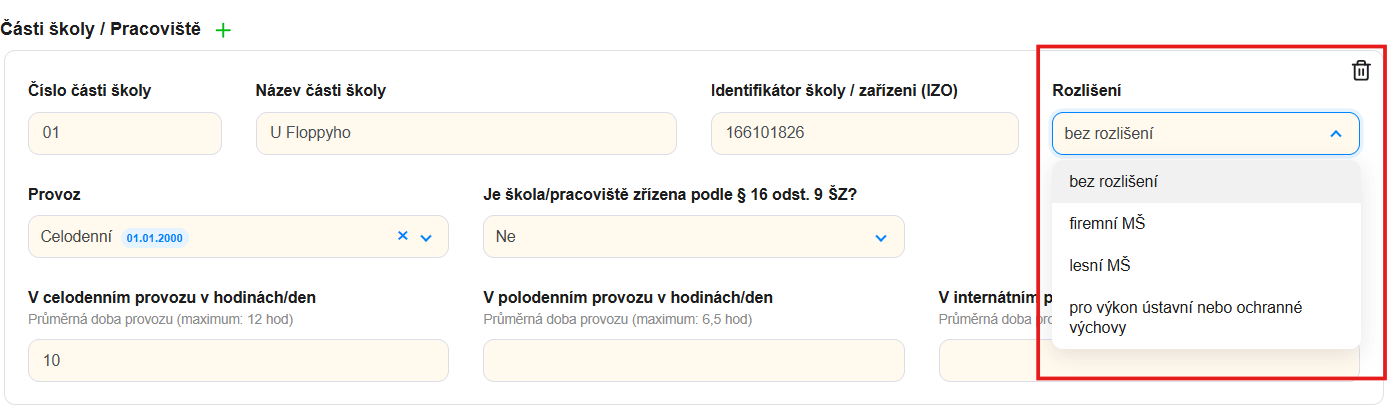This screenshot has height=420, width=1400.
Task: Click the 01.01.2000 date badge
Action: [x=155, y=237]
